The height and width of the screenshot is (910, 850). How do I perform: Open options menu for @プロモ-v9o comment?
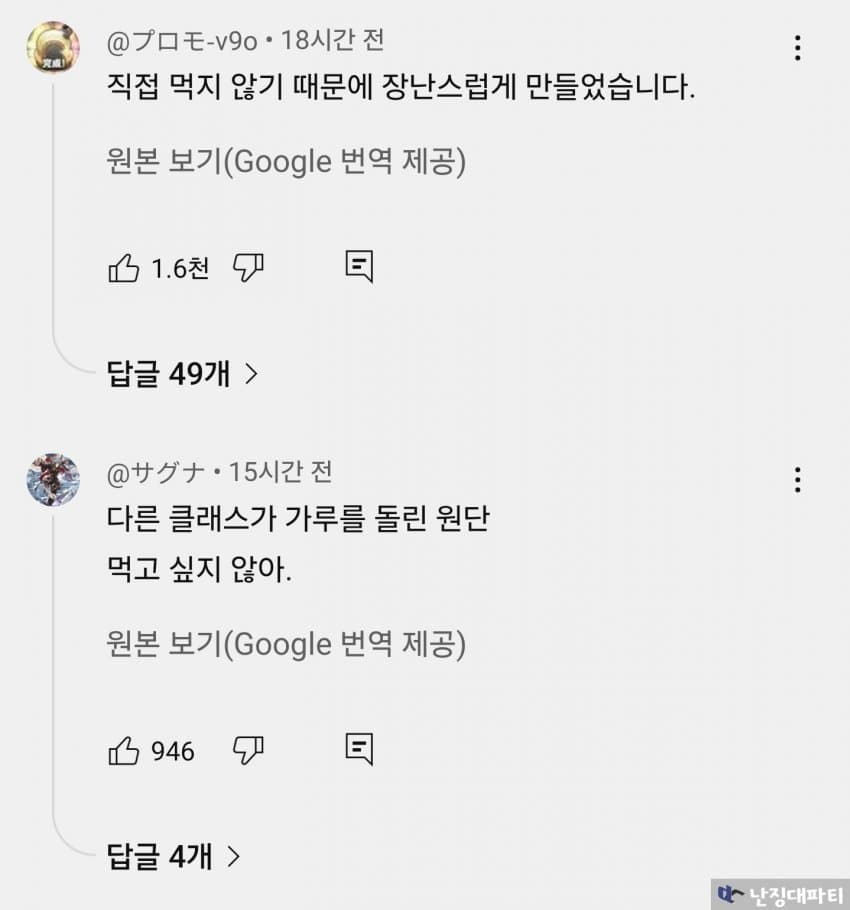(x=797, y=48)
